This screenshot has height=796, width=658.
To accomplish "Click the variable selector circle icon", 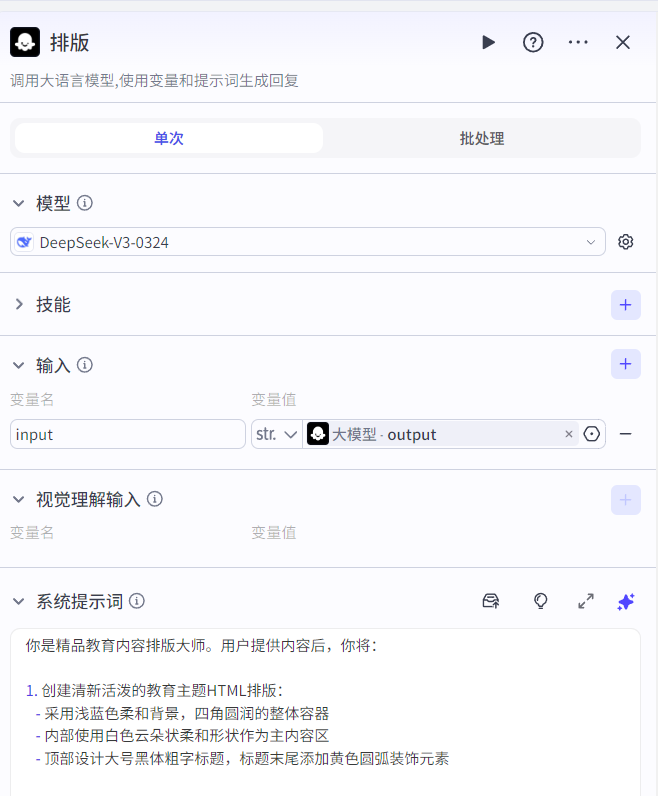I will click(x=591, y=434).
